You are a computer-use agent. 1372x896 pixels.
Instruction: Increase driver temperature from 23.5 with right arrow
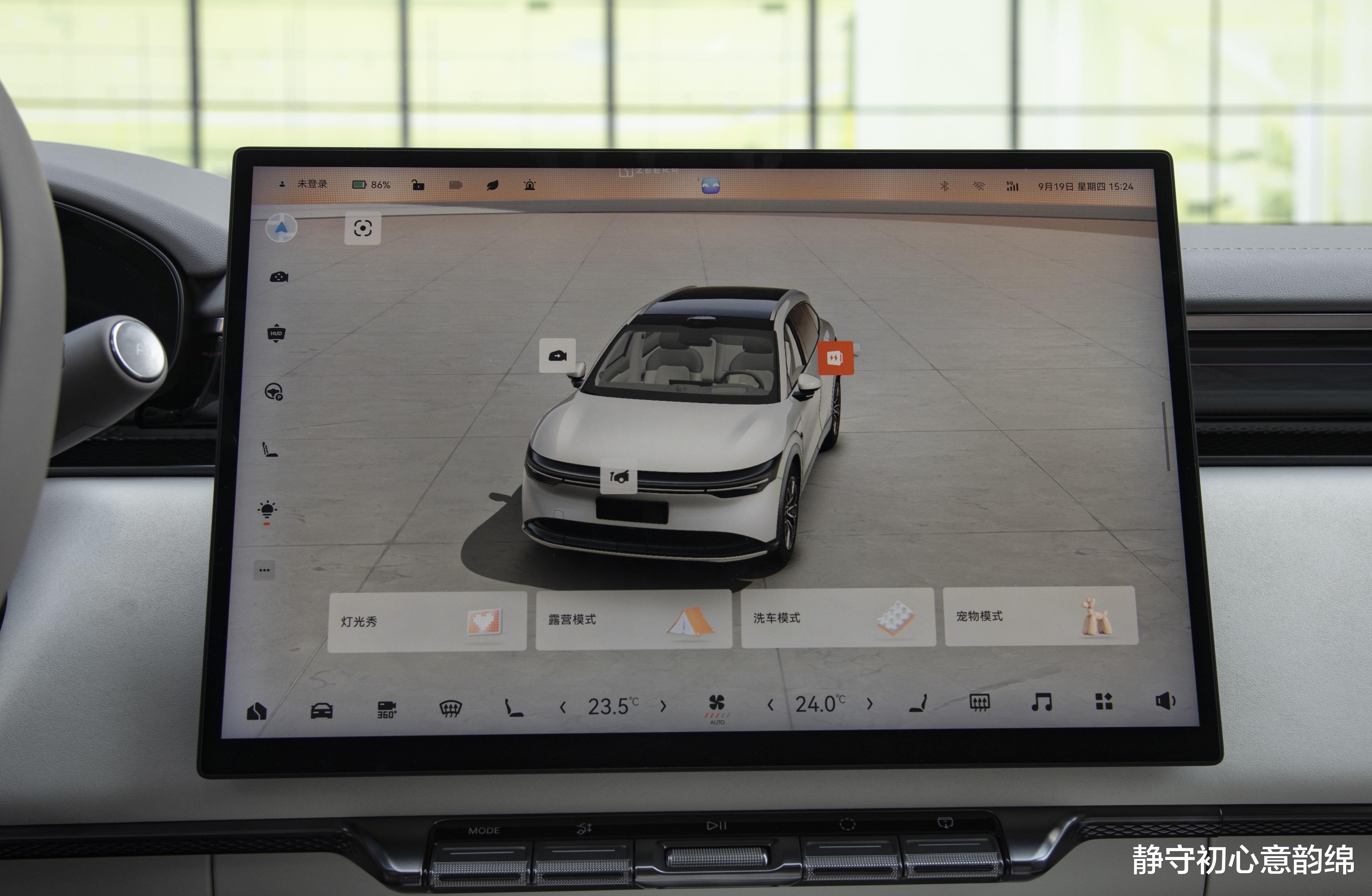coord(664,706)
